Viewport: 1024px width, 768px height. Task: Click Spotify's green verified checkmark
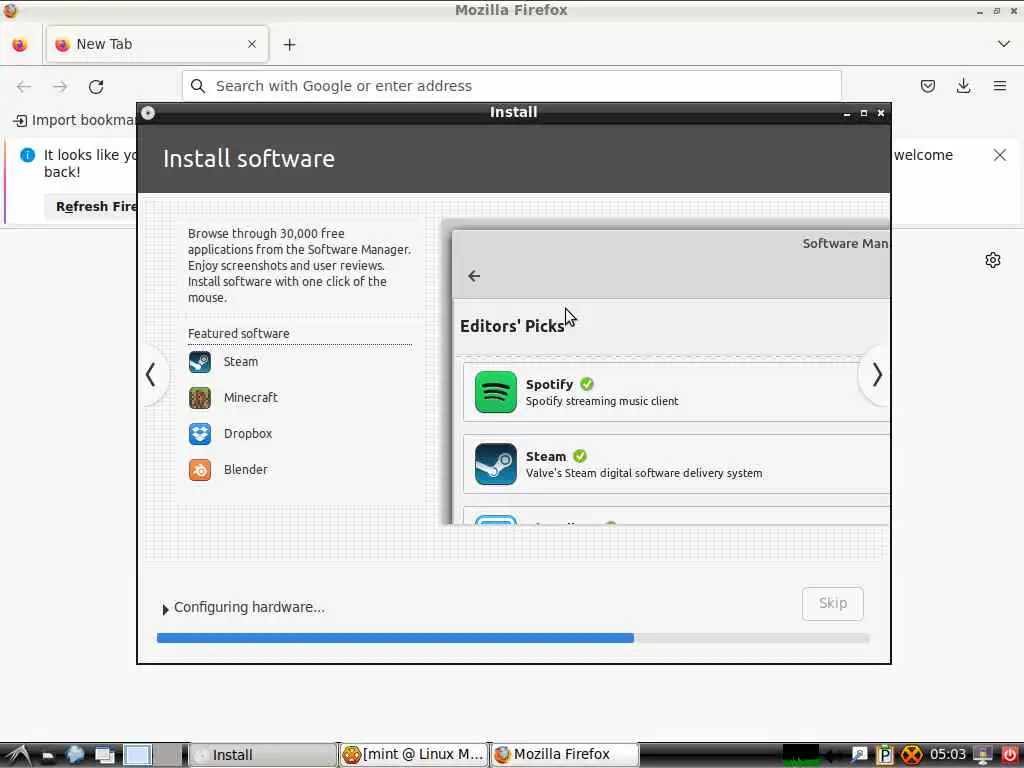click(586, 384)
